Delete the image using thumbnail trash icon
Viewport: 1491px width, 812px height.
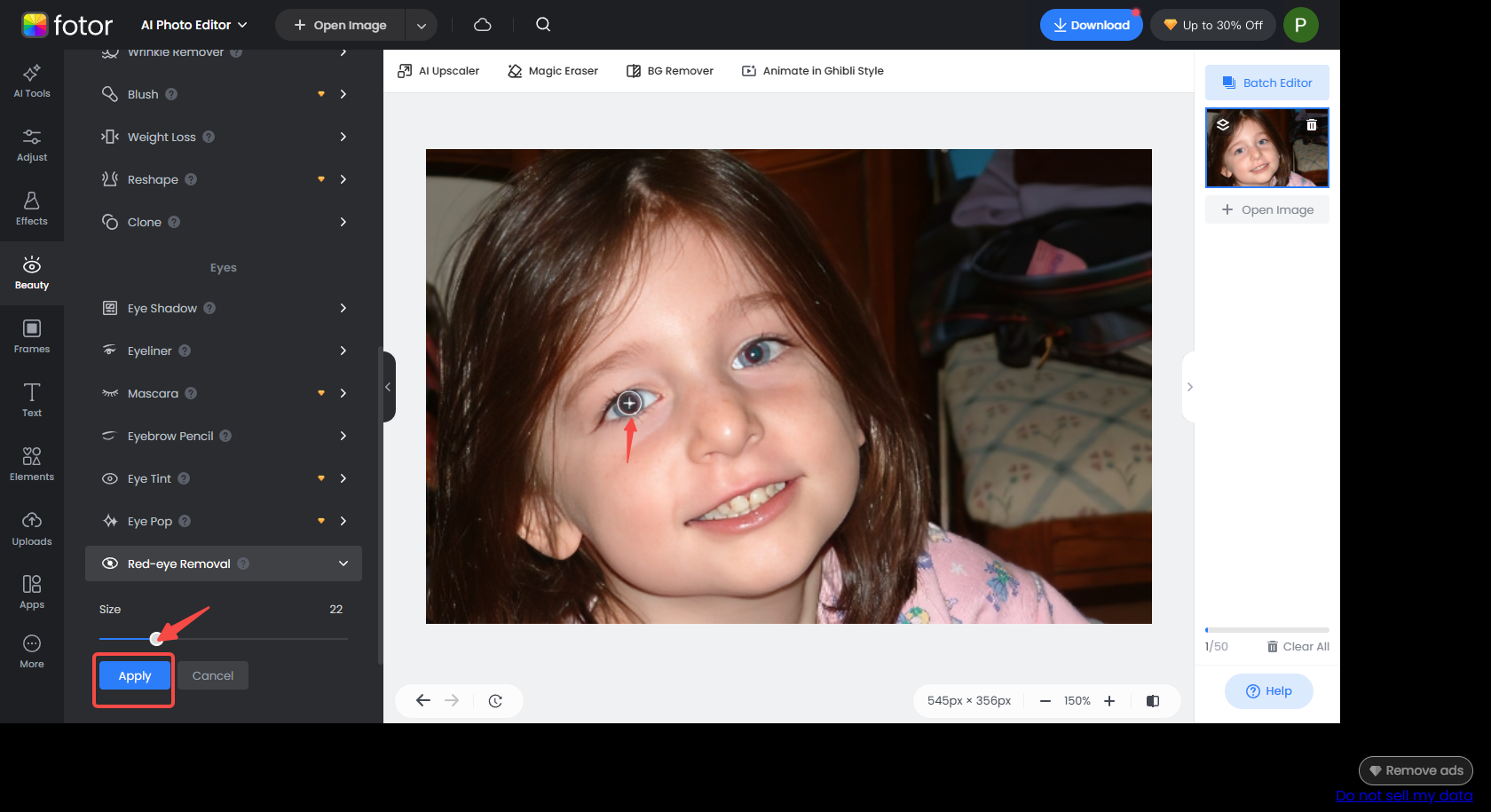pyautogui.click(x=1312, y=125)
